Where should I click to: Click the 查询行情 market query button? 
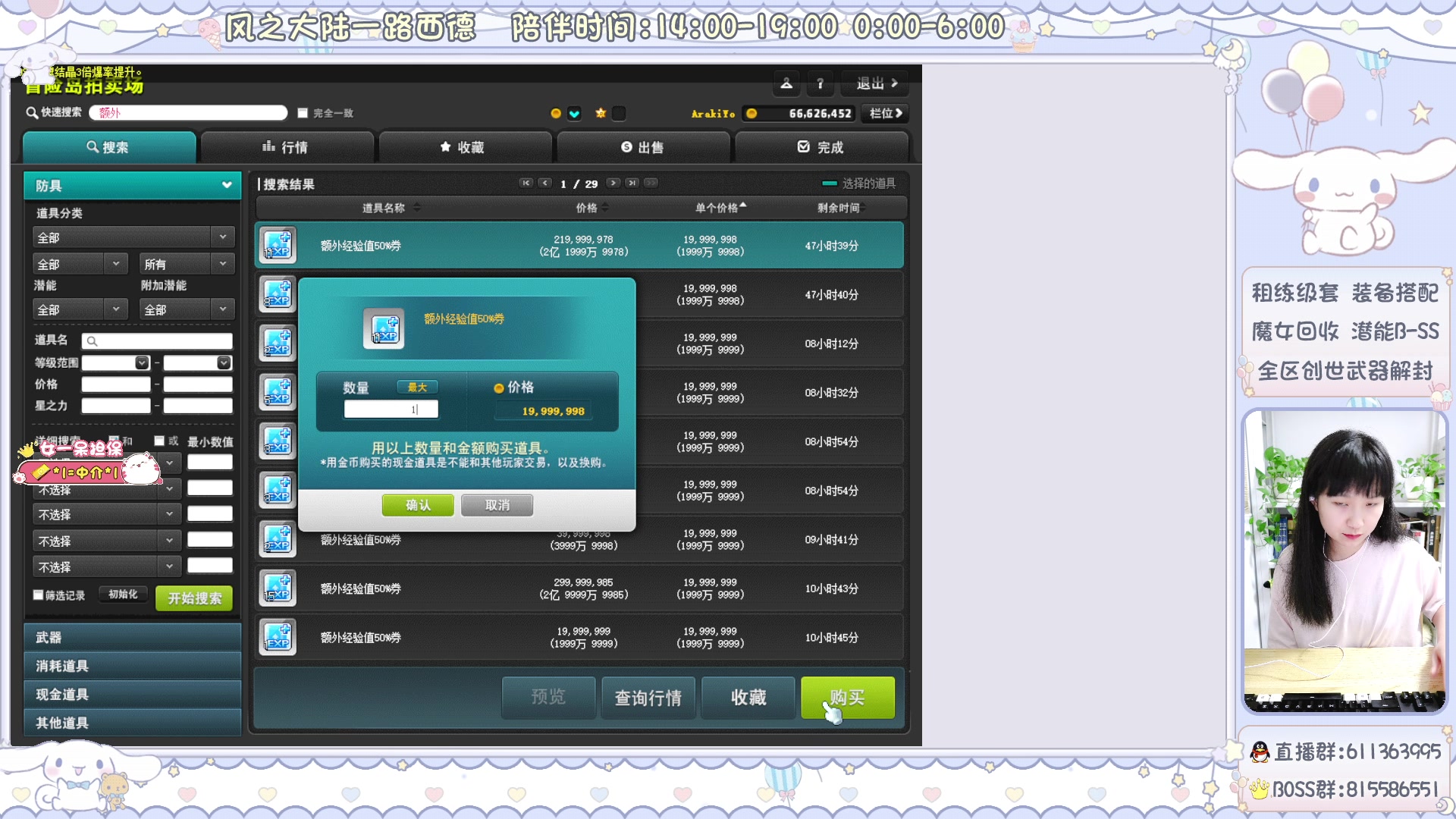pos(648,697)
